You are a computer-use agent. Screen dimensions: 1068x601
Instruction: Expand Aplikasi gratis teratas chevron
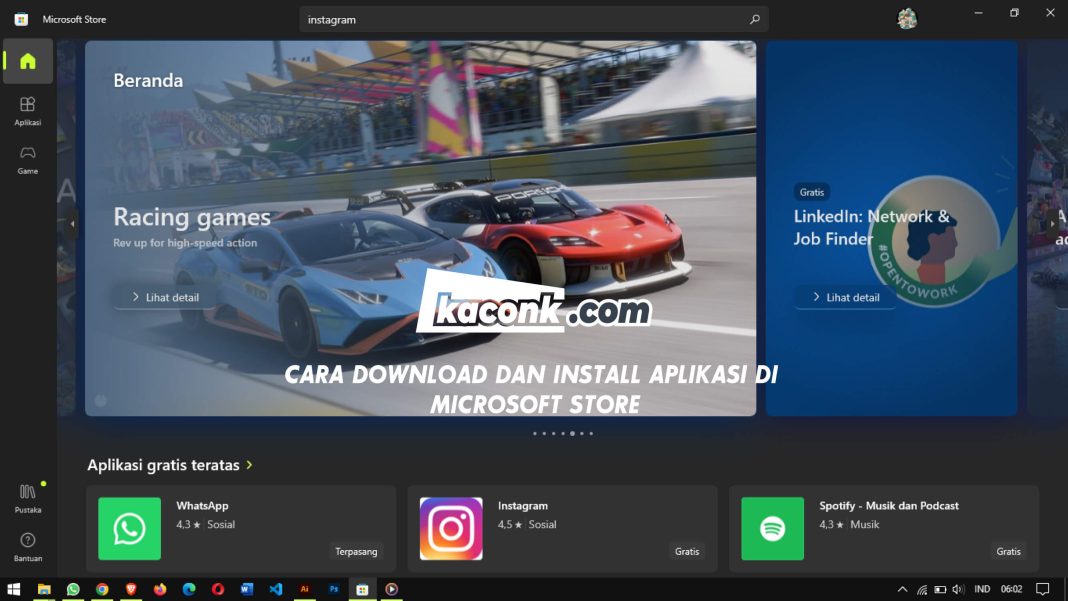pyautogui.click(x=249, y=465)
